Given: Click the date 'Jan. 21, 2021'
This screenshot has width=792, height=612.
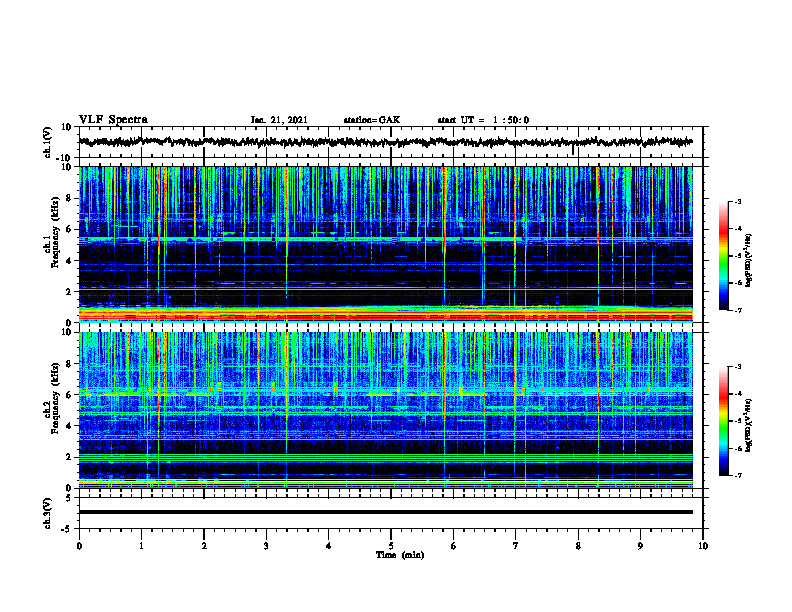Looking at the screenshot, I should [279, 120].
